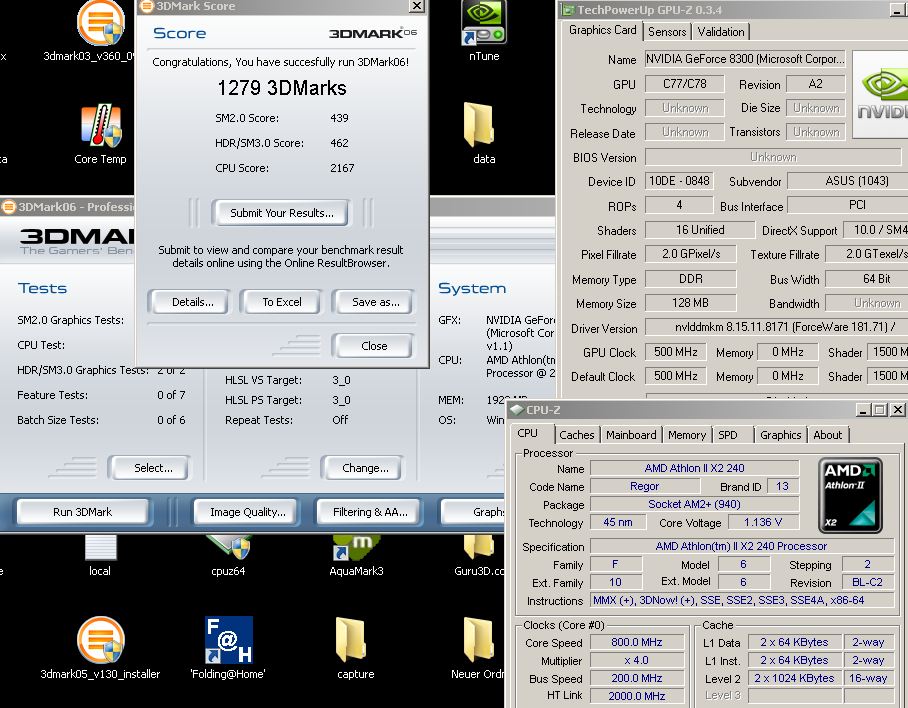This screenshot has width=908, height=708.
Task: Open the Memory tab in CPU-Z
Action: (687, 435)
